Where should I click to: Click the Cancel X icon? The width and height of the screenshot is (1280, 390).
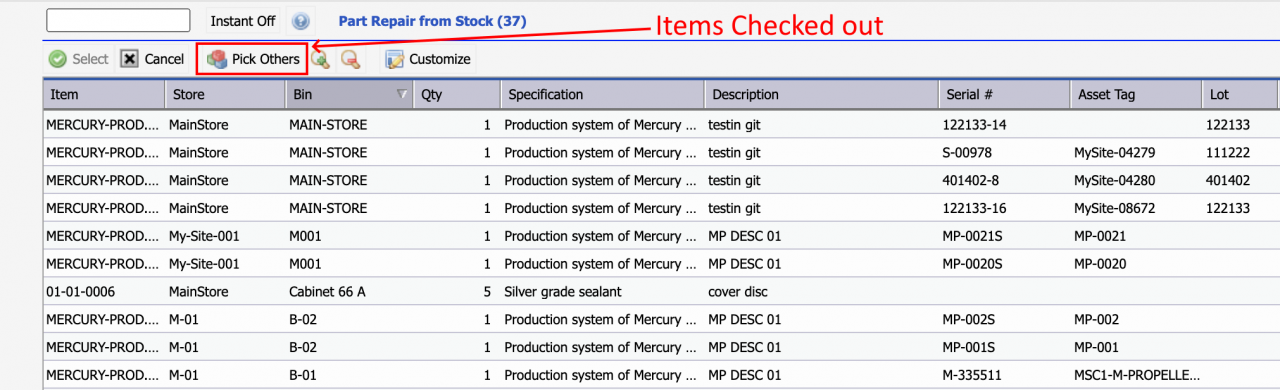pyautogui.click(x=129, y=59)
